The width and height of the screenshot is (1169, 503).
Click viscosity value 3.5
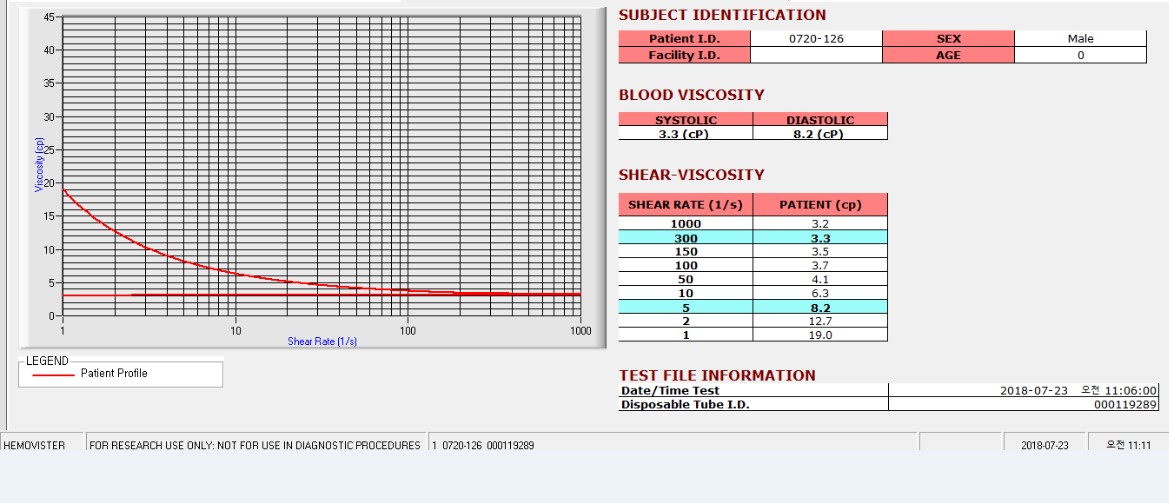820,251
